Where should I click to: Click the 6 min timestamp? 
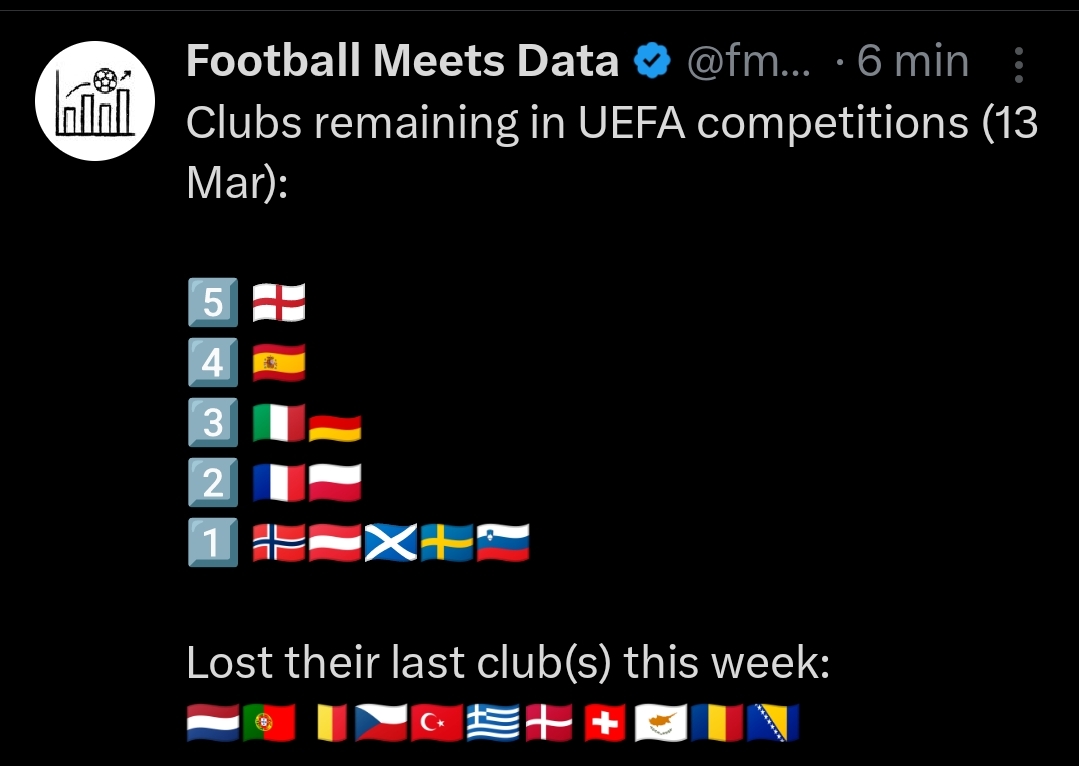tap(914, 63)
